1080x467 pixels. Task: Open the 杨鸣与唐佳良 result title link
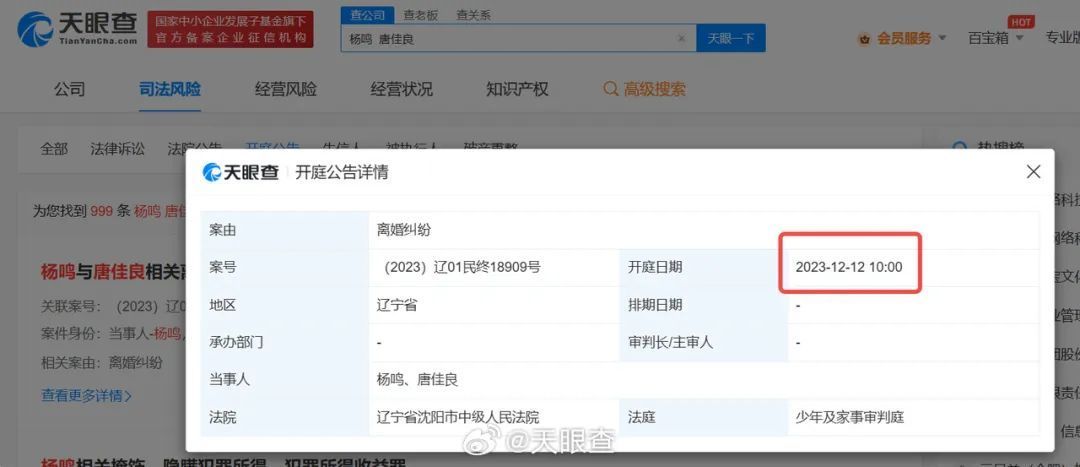tap(110, 271)
